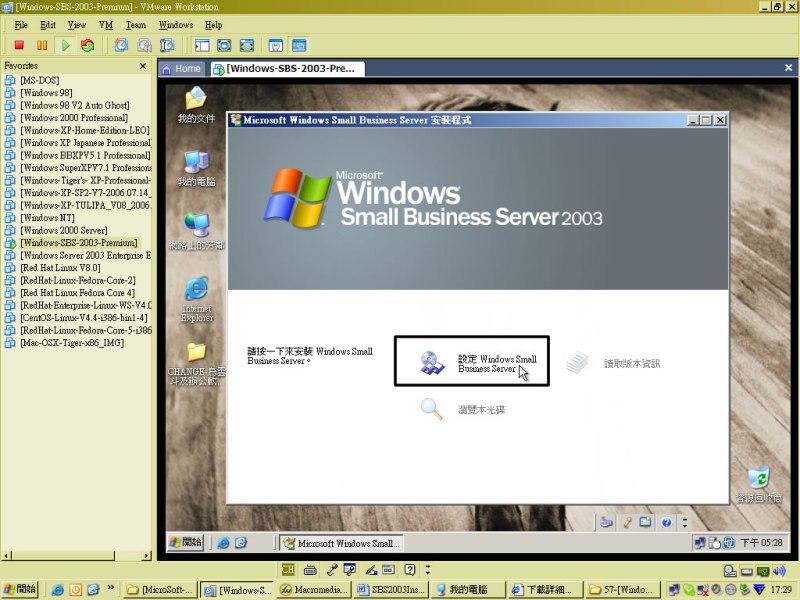800x600 pixels.
Task: Click the Full Screen toolbar icon
Action: click(x=224, y=45)
